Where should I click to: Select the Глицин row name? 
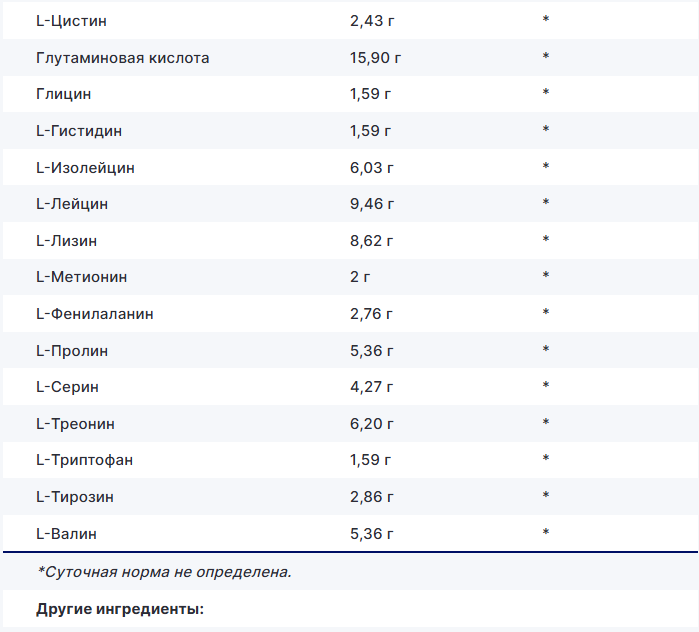(63, 94)
